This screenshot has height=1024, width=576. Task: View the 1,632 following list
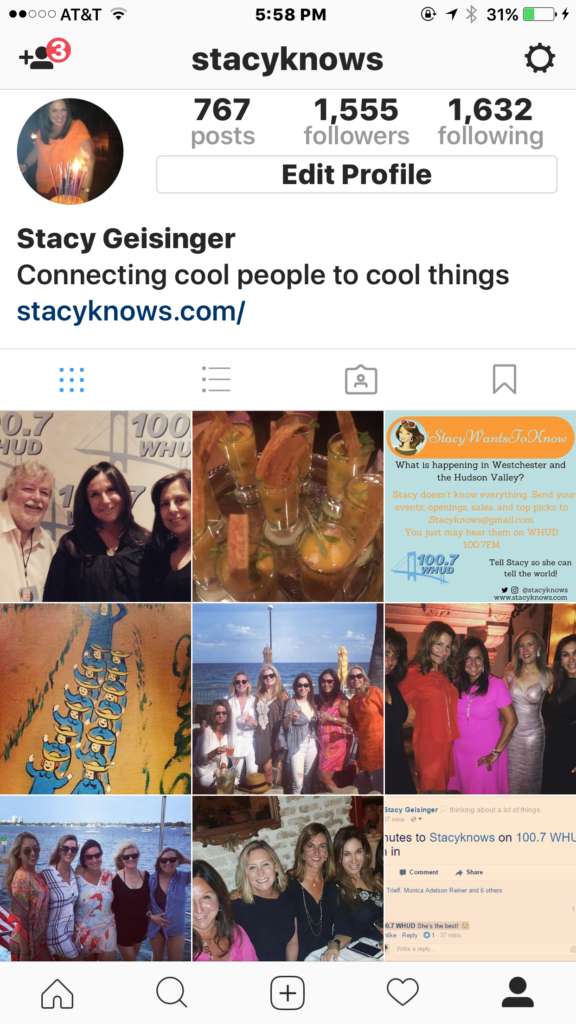[x=490, y=122]
